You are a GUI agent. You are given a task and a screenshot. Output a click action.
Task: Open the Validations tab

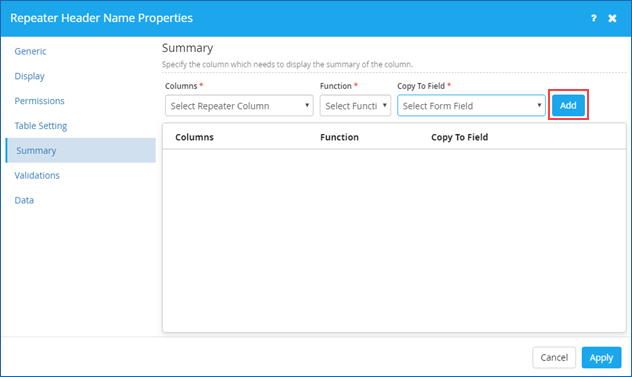tap(37, 175)
